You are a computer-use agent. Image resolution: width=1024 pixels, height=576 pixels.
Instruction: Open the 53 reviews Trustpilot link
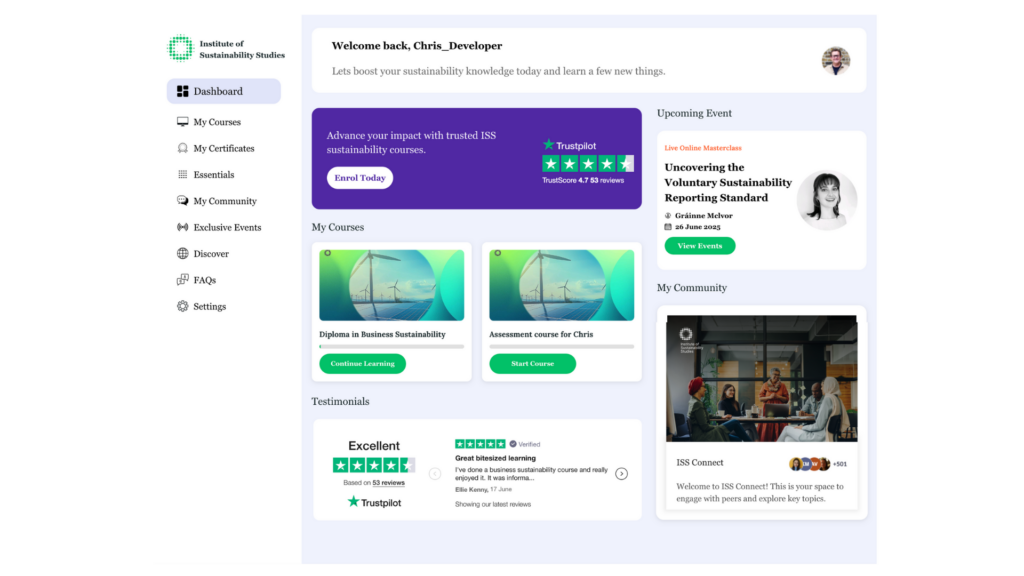point(389,483)
